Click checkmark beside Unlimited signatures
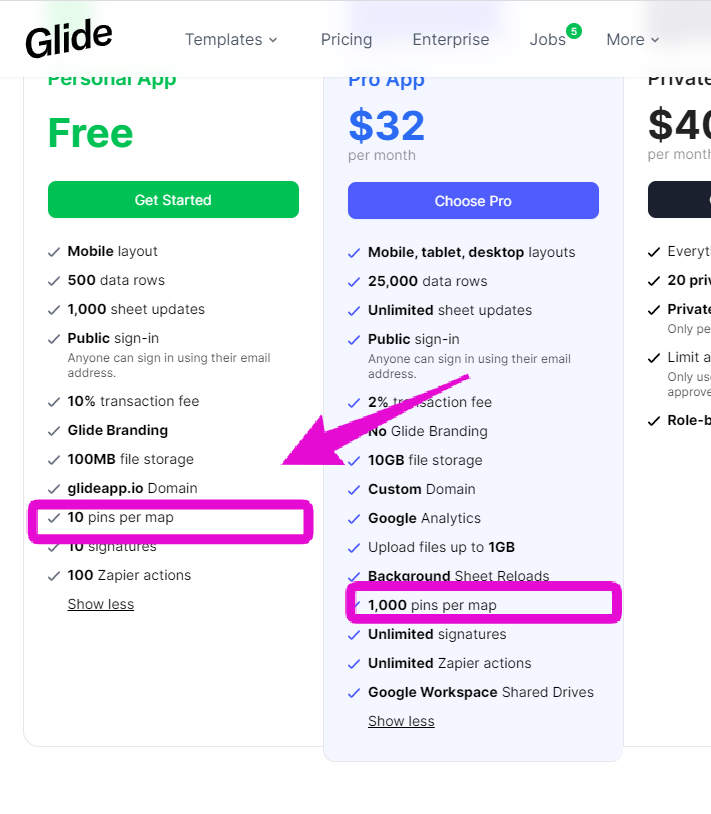 click(x=354, y=635)
